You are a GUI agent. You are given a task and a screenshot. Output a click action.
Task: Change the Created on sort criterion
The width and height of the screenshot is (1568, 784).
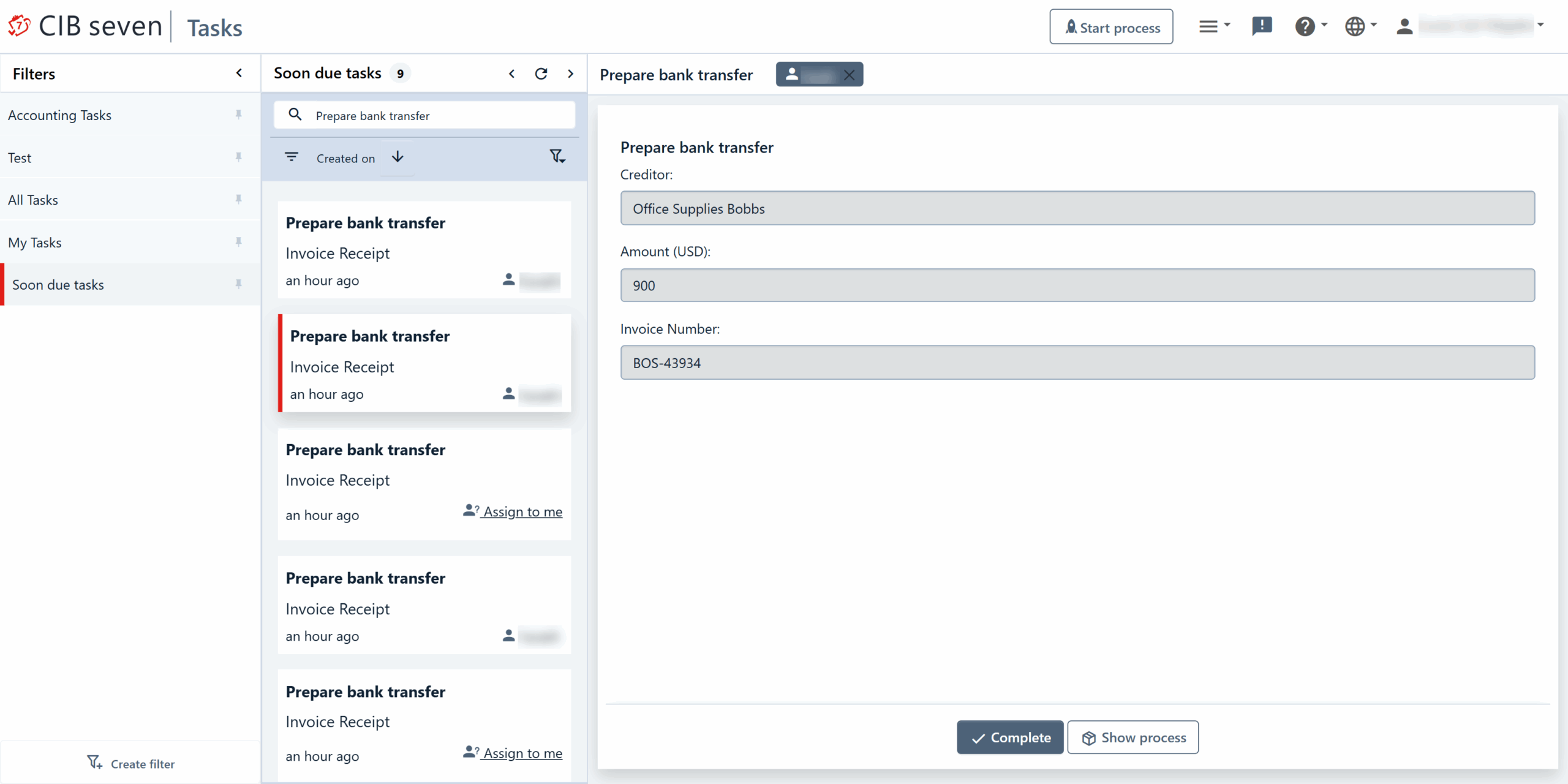point(345,158)
